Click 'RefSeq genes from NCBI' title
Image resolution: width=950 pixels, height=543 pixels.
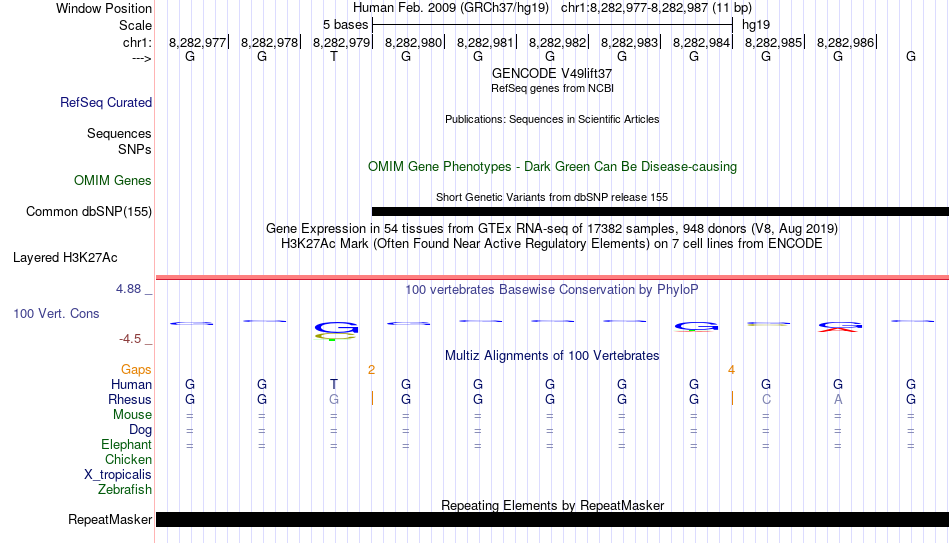(x=552, y=88)
